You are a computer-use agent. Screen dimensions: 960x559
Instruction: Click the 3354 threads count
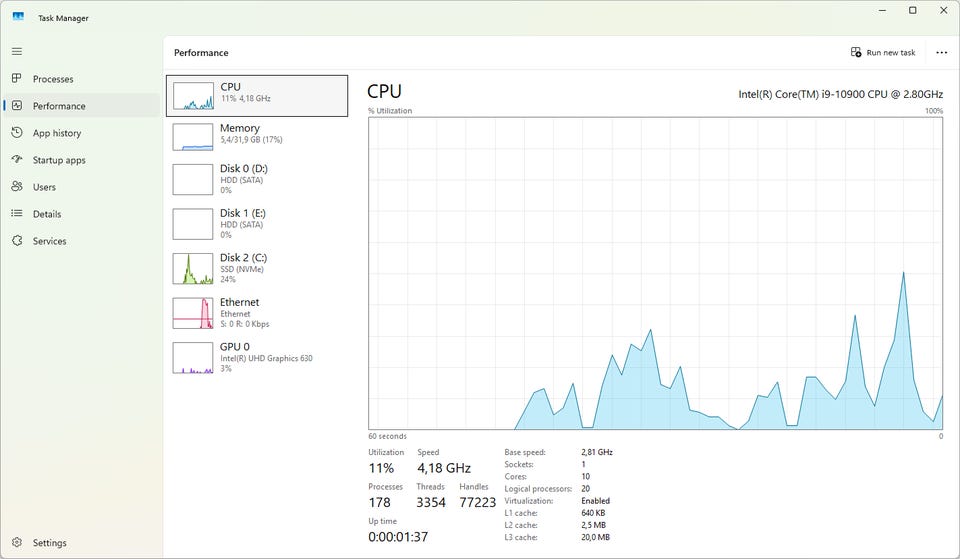point(431,503)
